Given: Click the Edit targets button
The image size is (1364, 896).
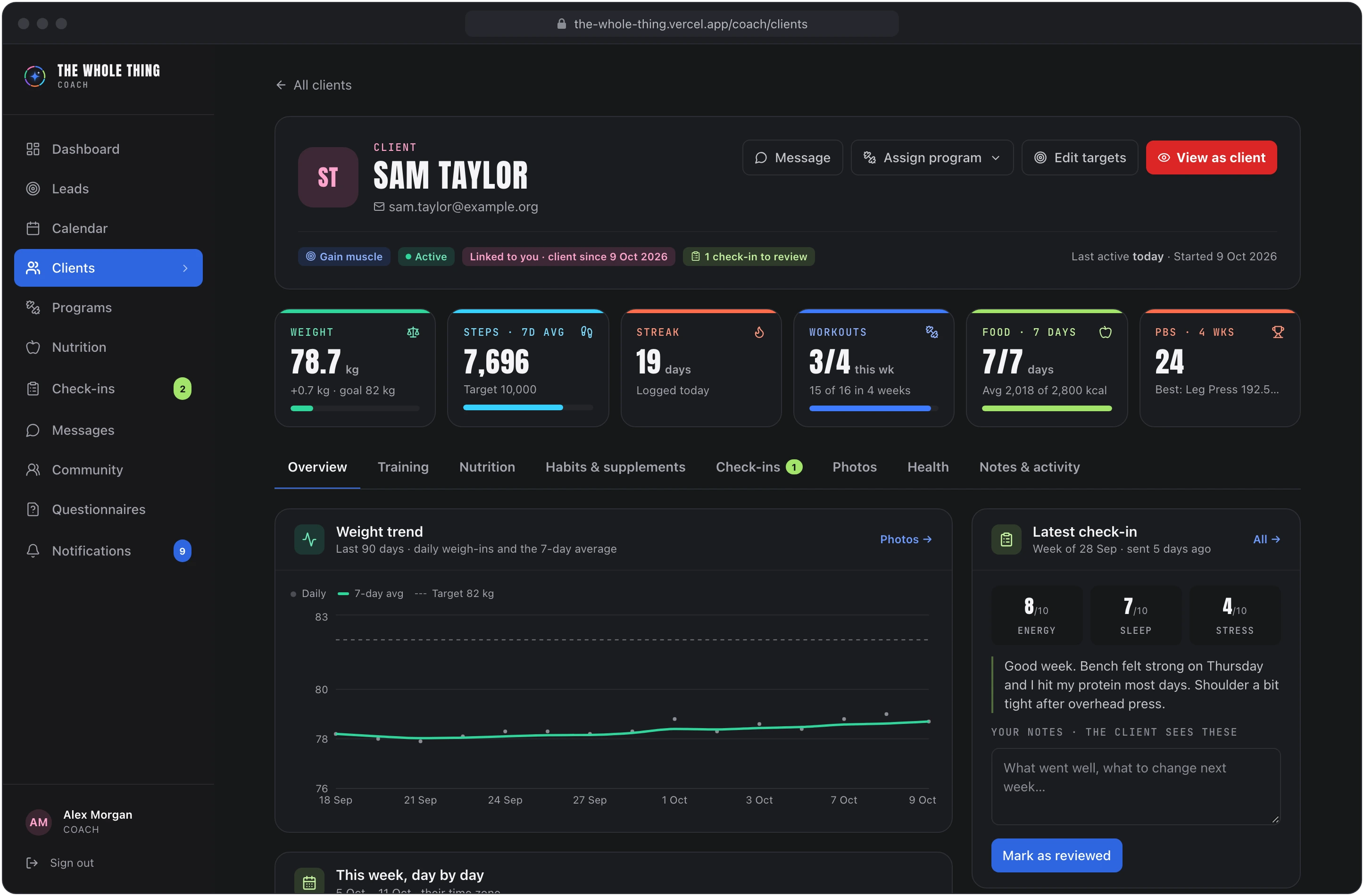Looking at the screenshot, I should coord(1079,158).
